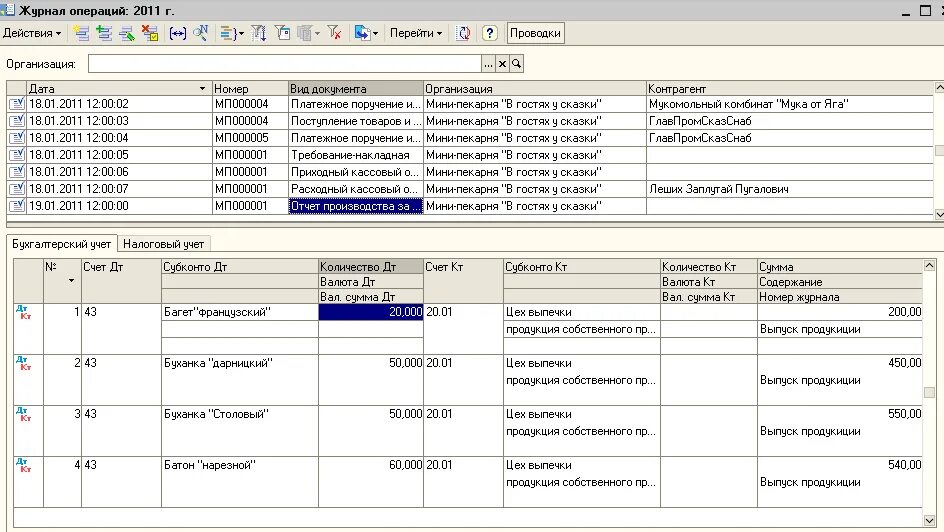Click Дт/Кт icon of posting 1
944x532 pixels.
[23, 312]
